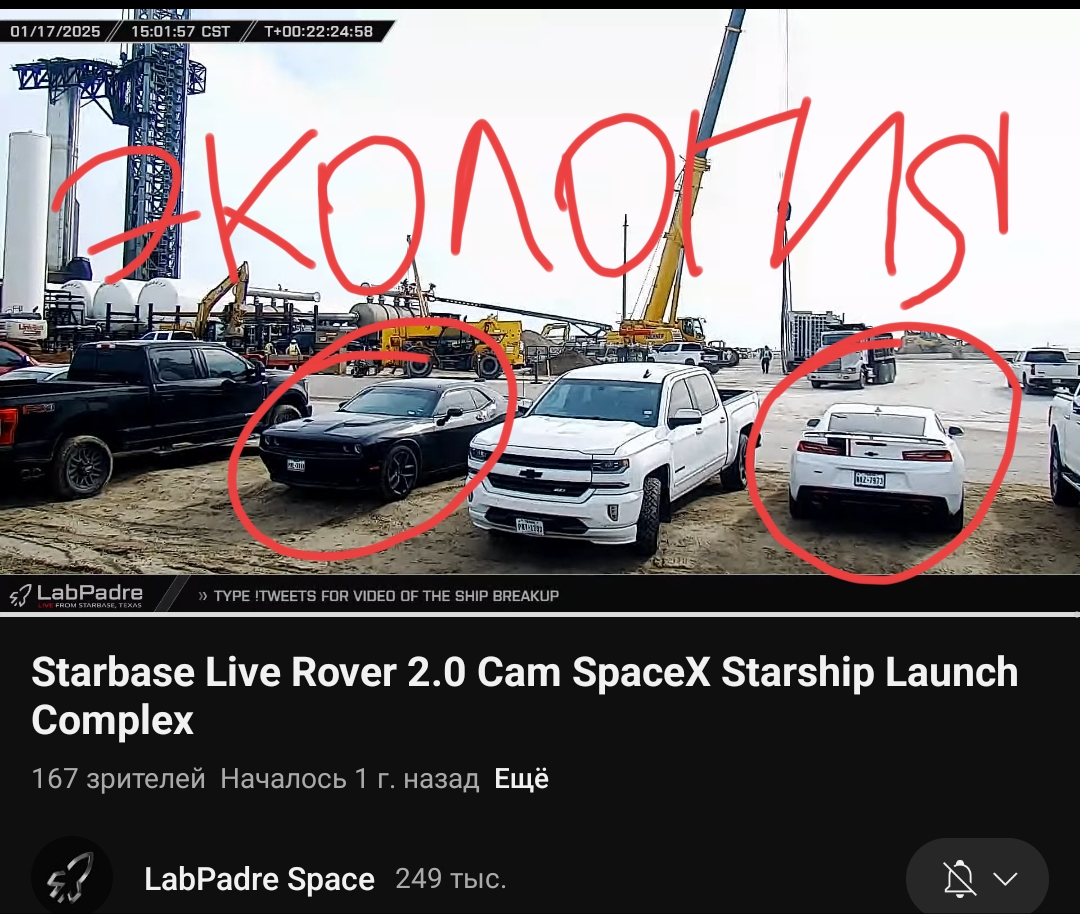Open the LabPadre Space channel name
The height and width of the screenshot is (914, 1080).
[259, 879]
